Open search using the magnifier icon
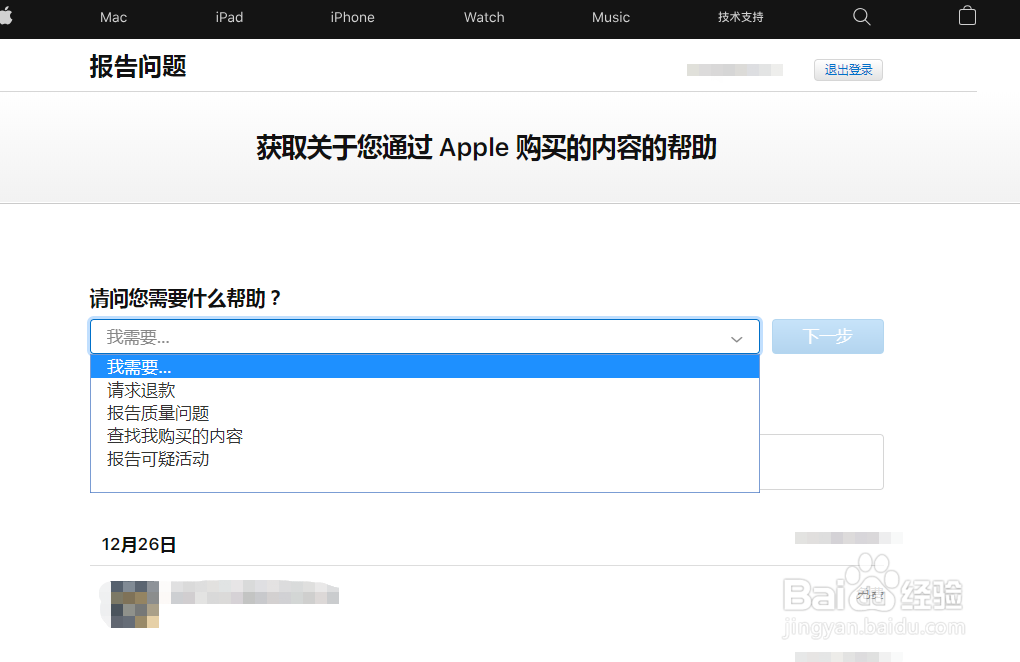This screenshot has width=1020, height=662. pos(861,17)
